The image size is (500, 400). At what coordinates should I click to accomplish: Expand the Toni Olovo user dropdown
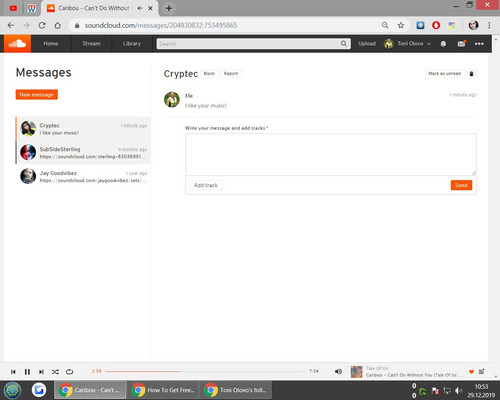407,44
